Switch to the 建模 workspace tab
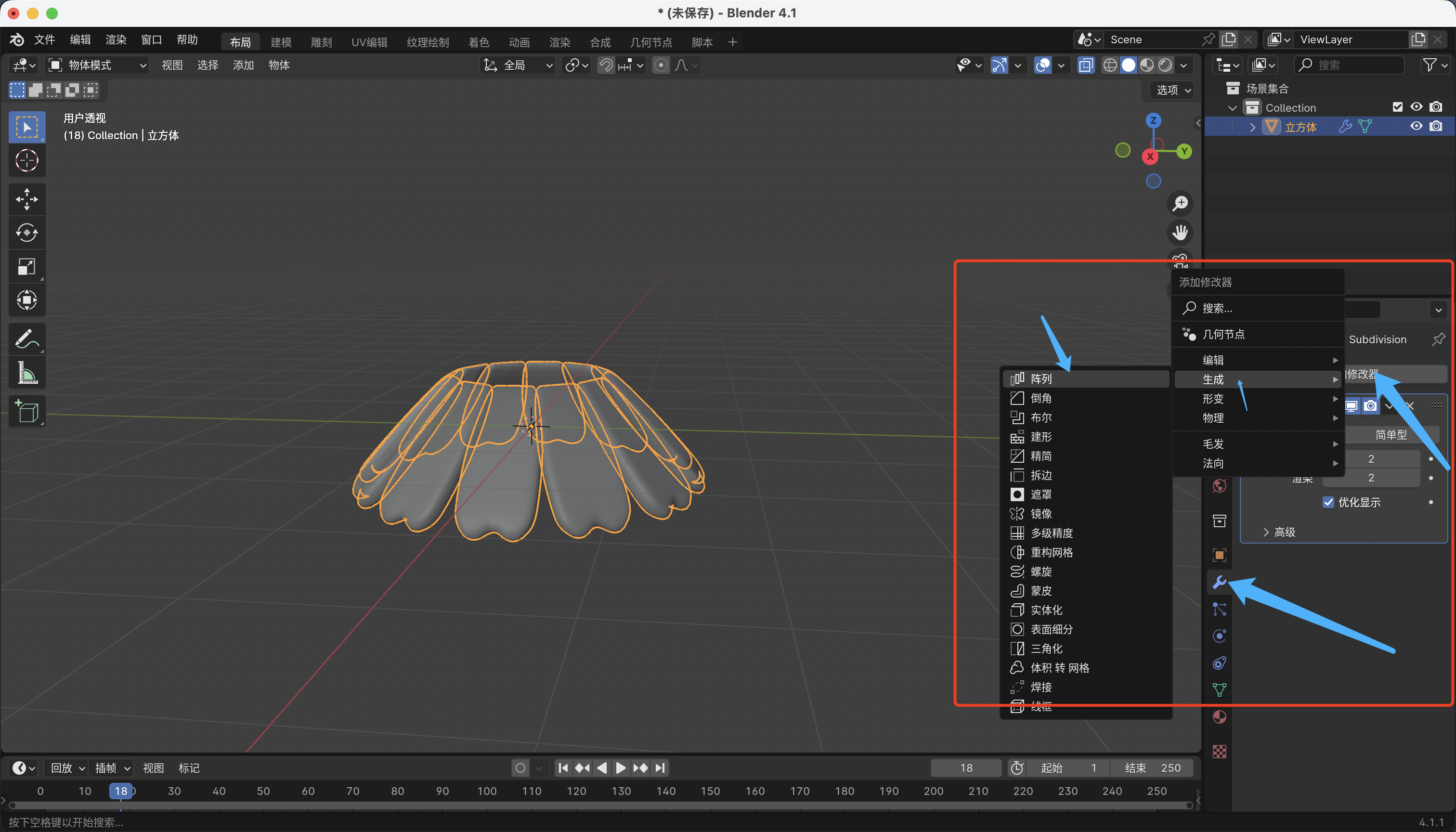Screen dimensions: 1456x832 (x=281, y=42)
